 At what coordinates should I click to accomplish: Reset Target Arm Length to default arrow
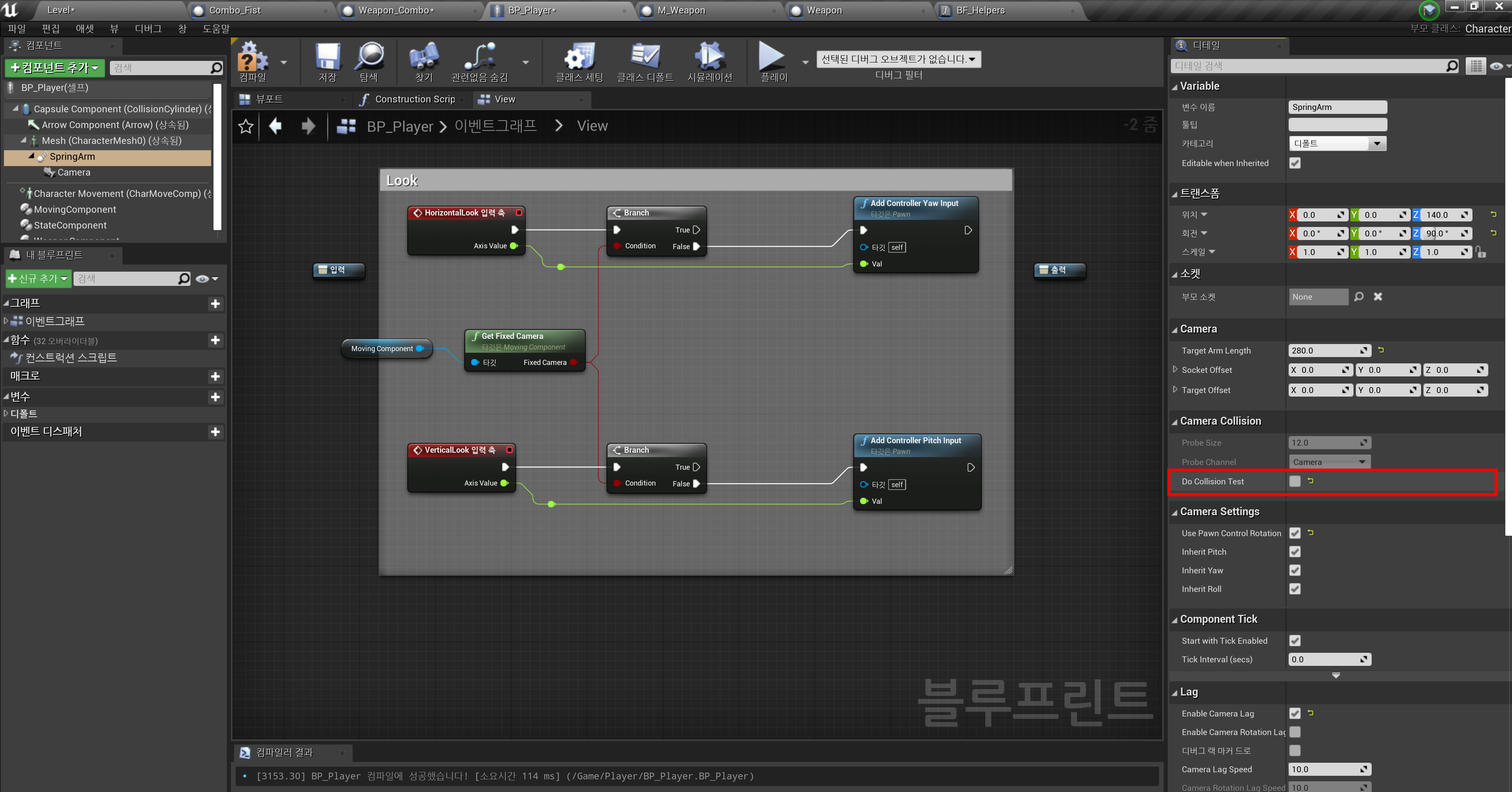[x=1380, y=350]
